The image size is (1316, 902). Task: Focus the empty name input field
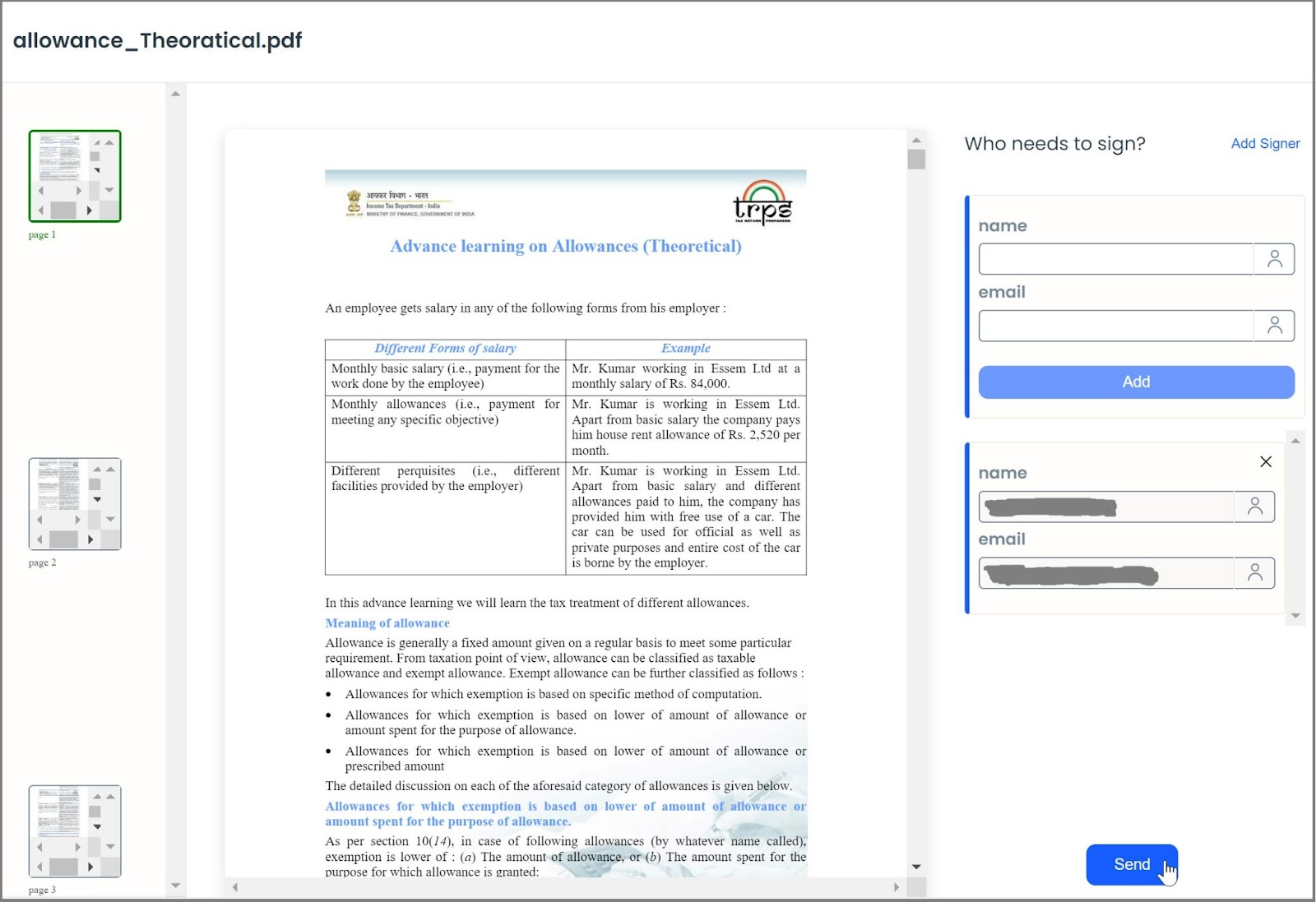(x=1116, y=259)
